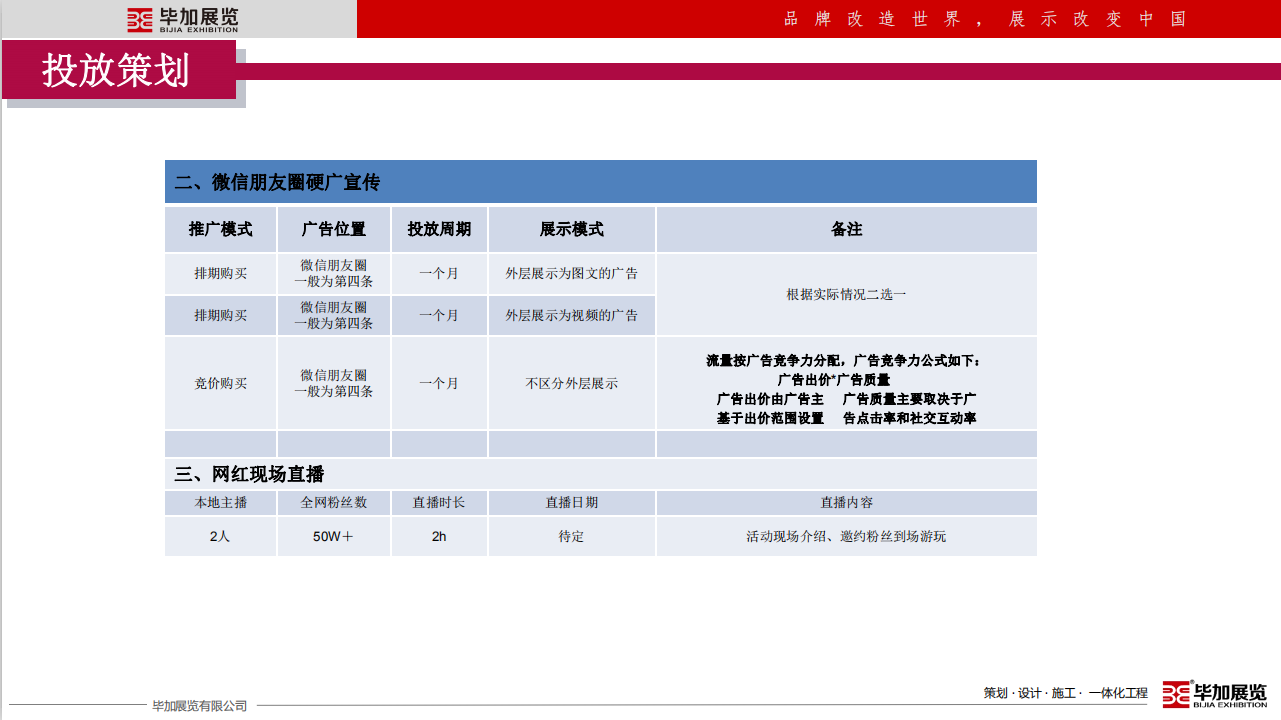Click the Bijia Exhibition logo in the footer
This screenshot has width=1281, height=720.
point(1214,694)
